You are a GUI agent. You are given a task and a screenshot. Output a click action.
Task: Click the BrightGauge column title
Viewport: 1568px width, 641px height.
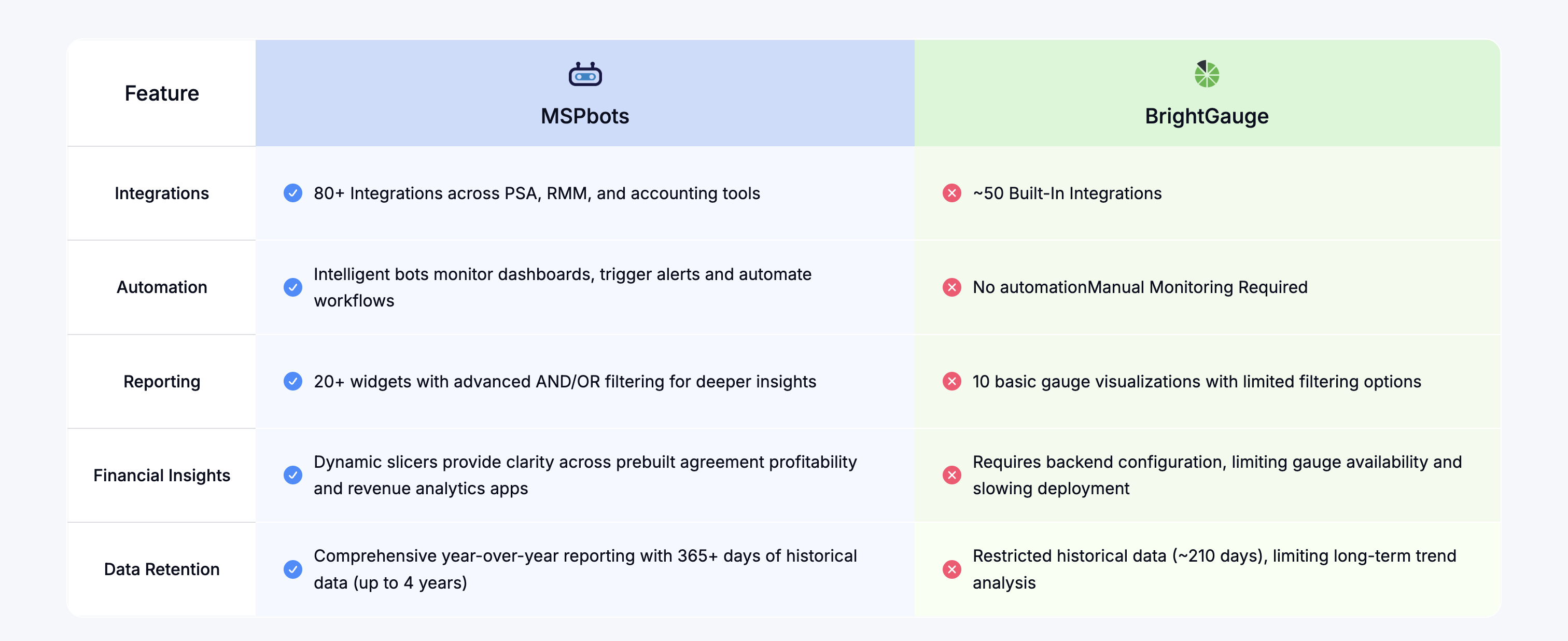click(1207, 116)
